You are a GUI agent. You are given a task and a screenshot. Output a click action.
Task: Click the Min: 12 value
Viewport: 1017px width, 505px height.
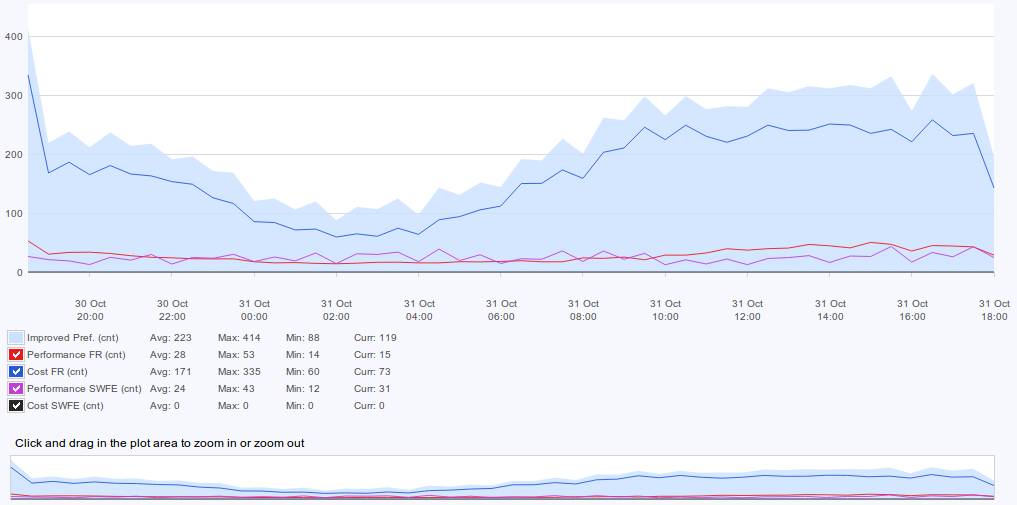(302, 388)
